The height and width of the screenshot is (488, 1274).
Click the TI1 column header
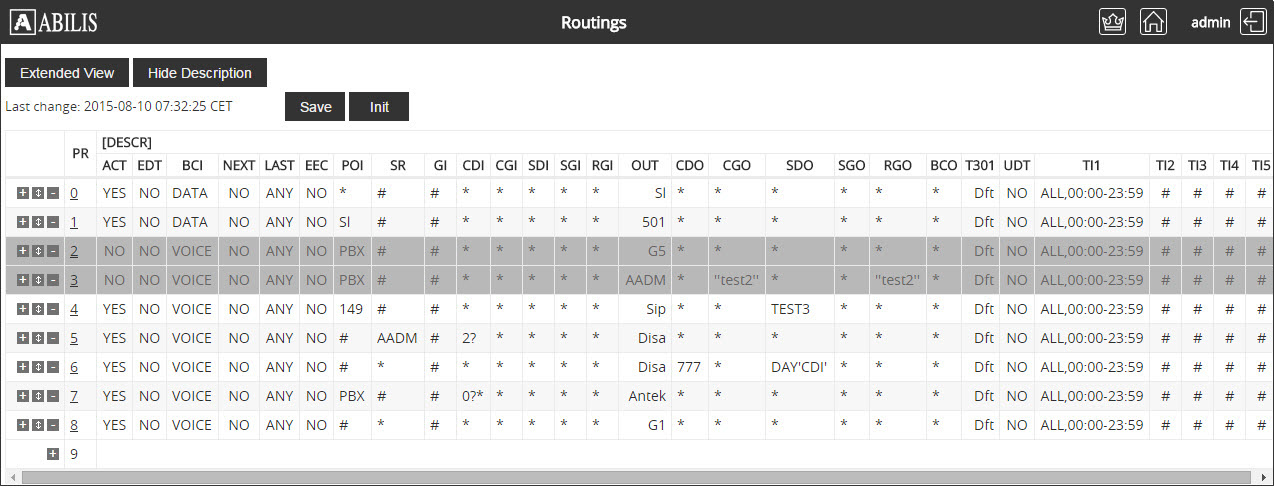point(1090,165)
